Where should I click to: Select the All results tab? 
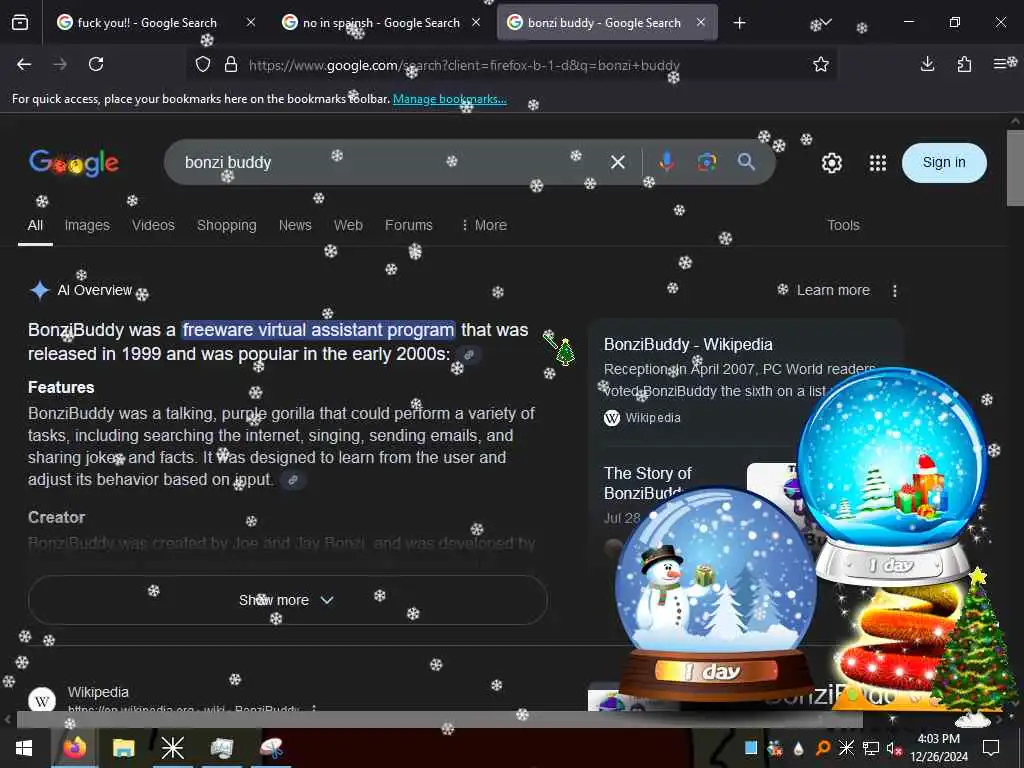point(35,225)
